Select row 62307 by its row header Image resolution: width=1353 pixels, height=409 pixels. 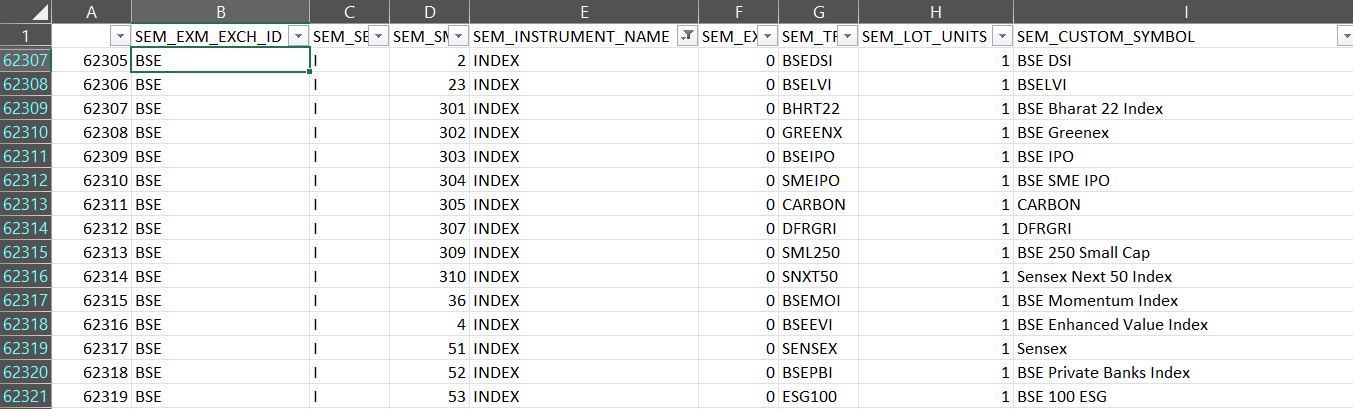tap(25, 60)
